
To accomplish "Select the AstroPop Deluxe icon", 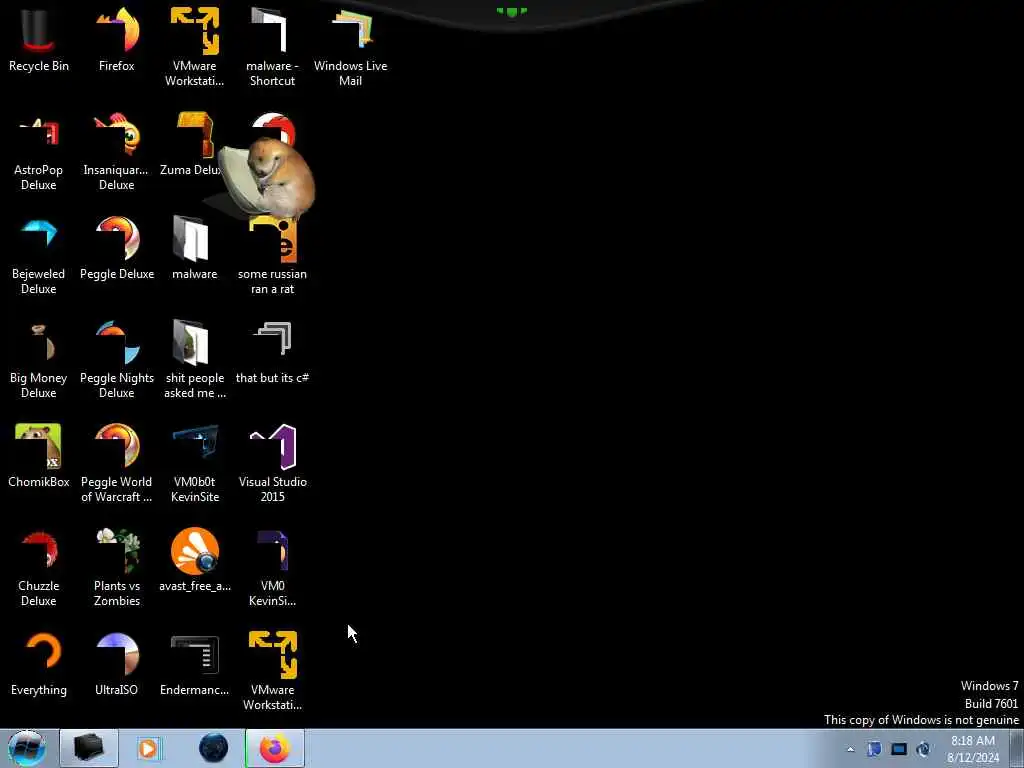I will point(39,152).
